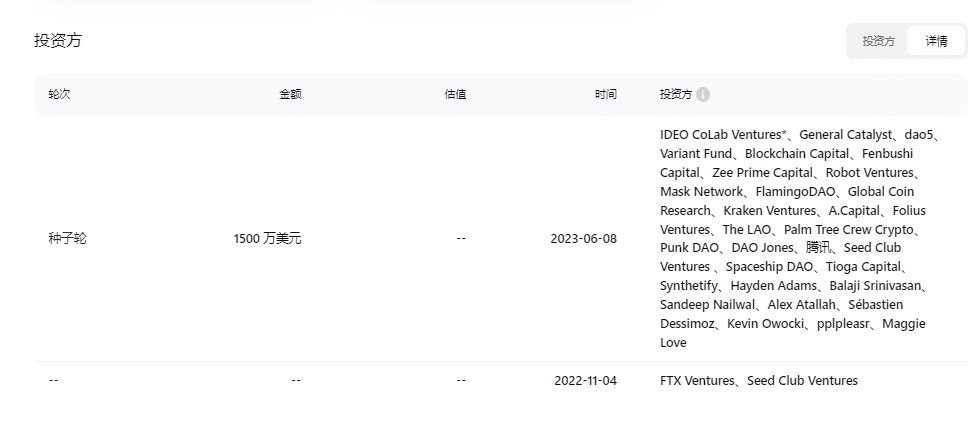This screenshot has width=978, height=432.
Task: Click the 时间 column header
Action: point(605,95)
